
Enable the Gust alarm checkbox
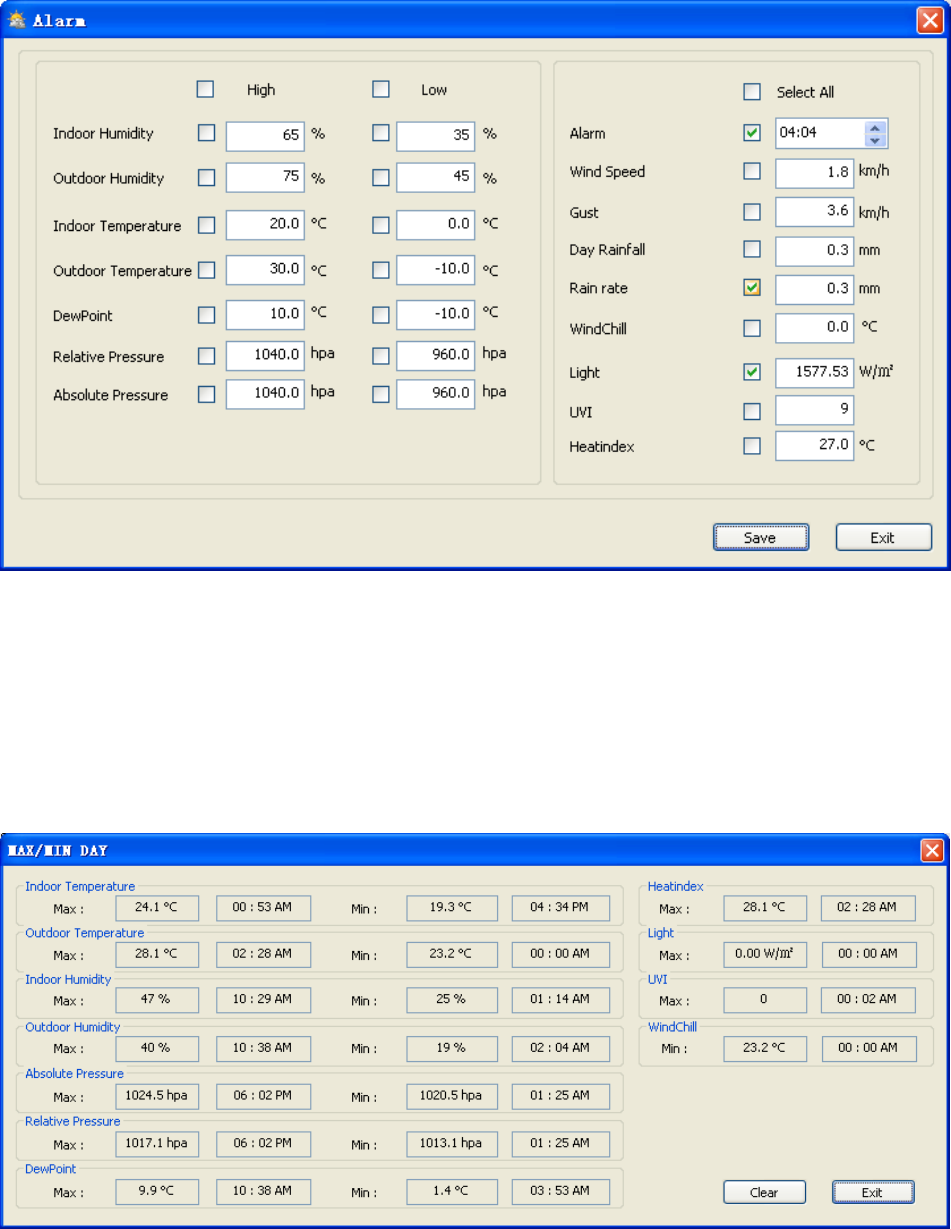point(752,212)
